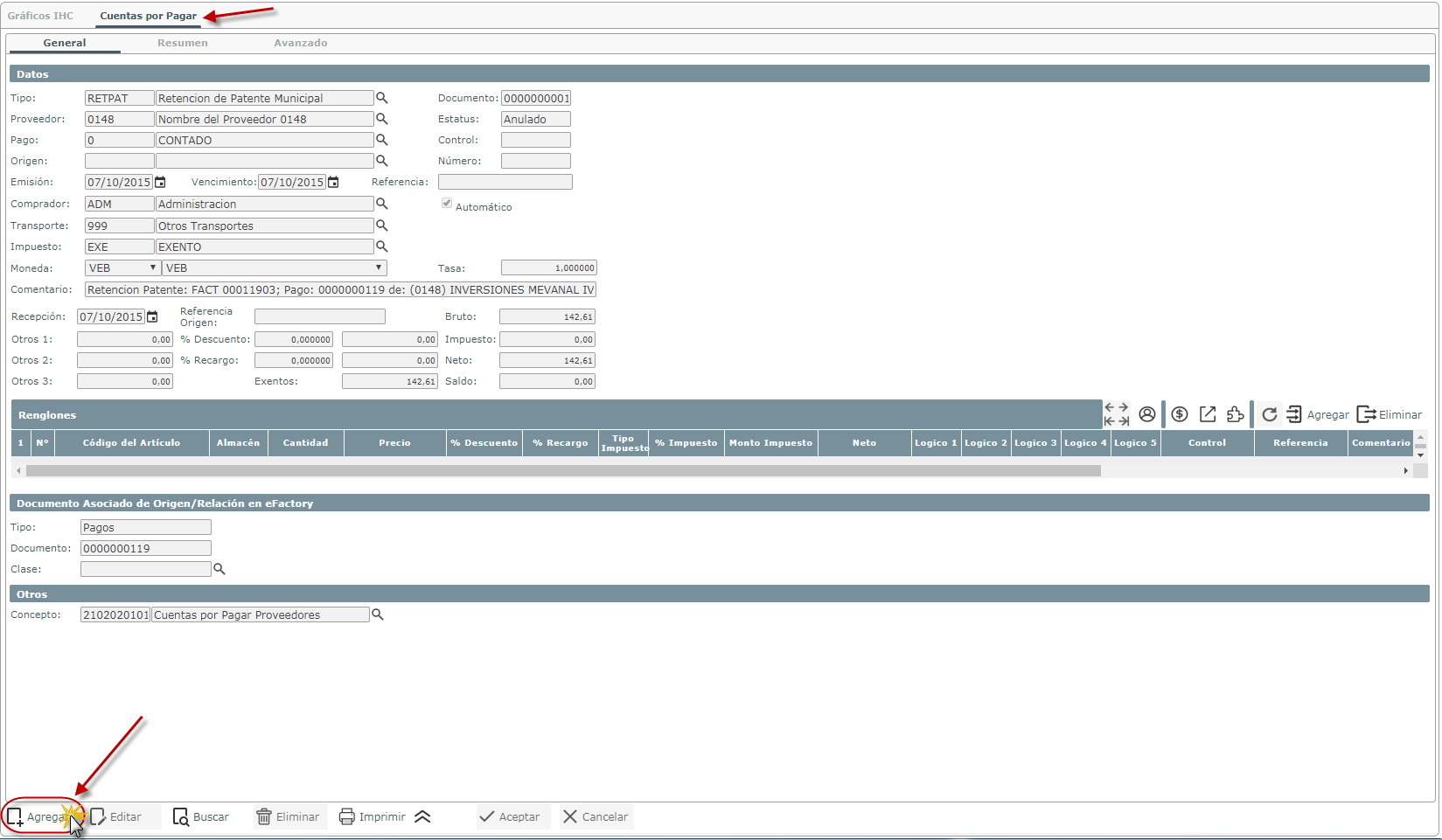Open the Gráficos IHC tab
1442x840 pixels.
click(40, 16)
